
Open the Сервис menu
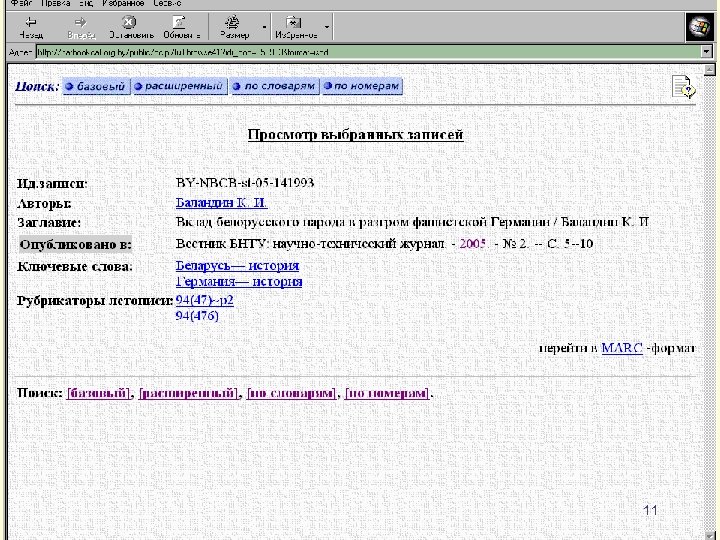pos(167,3)
